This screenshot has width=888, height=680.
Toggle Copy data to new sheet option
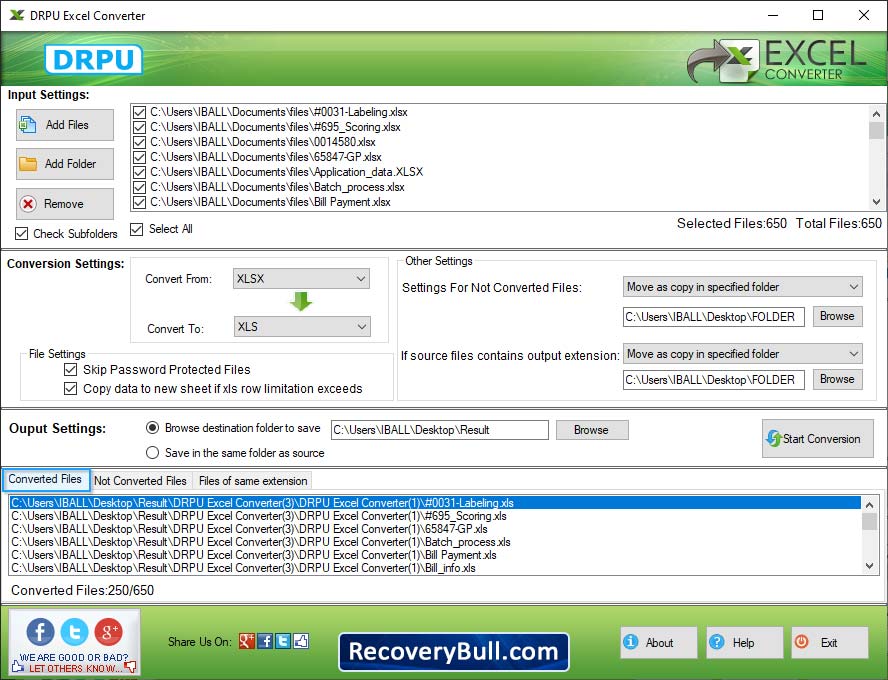[71, 389]
